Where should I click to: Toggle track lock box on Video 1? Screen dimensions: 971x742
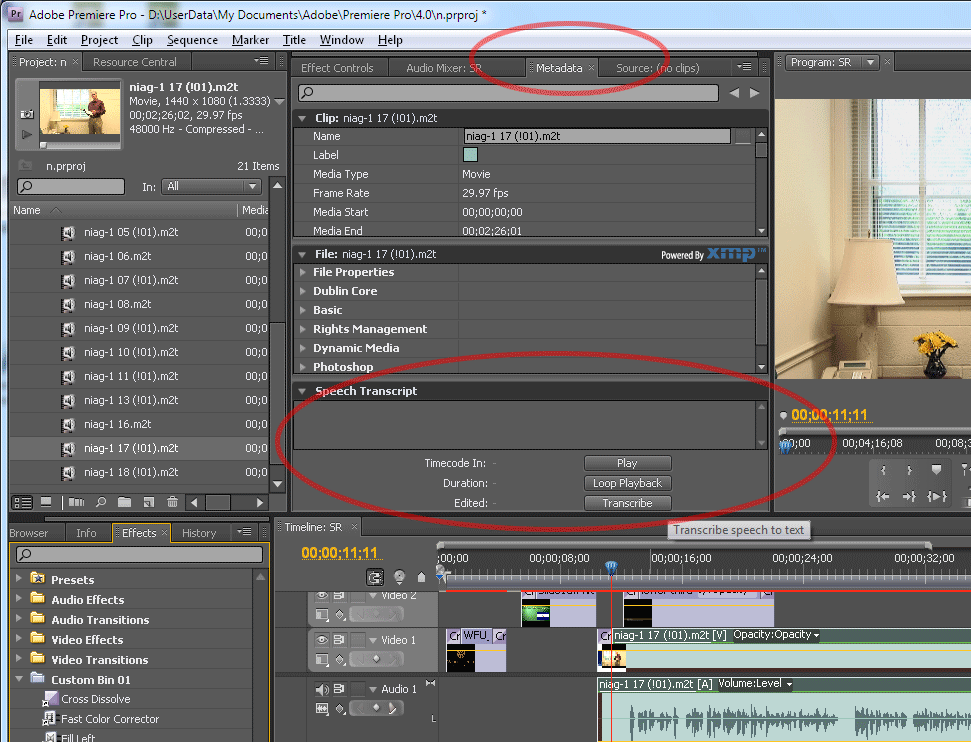[x=357, y=639]
